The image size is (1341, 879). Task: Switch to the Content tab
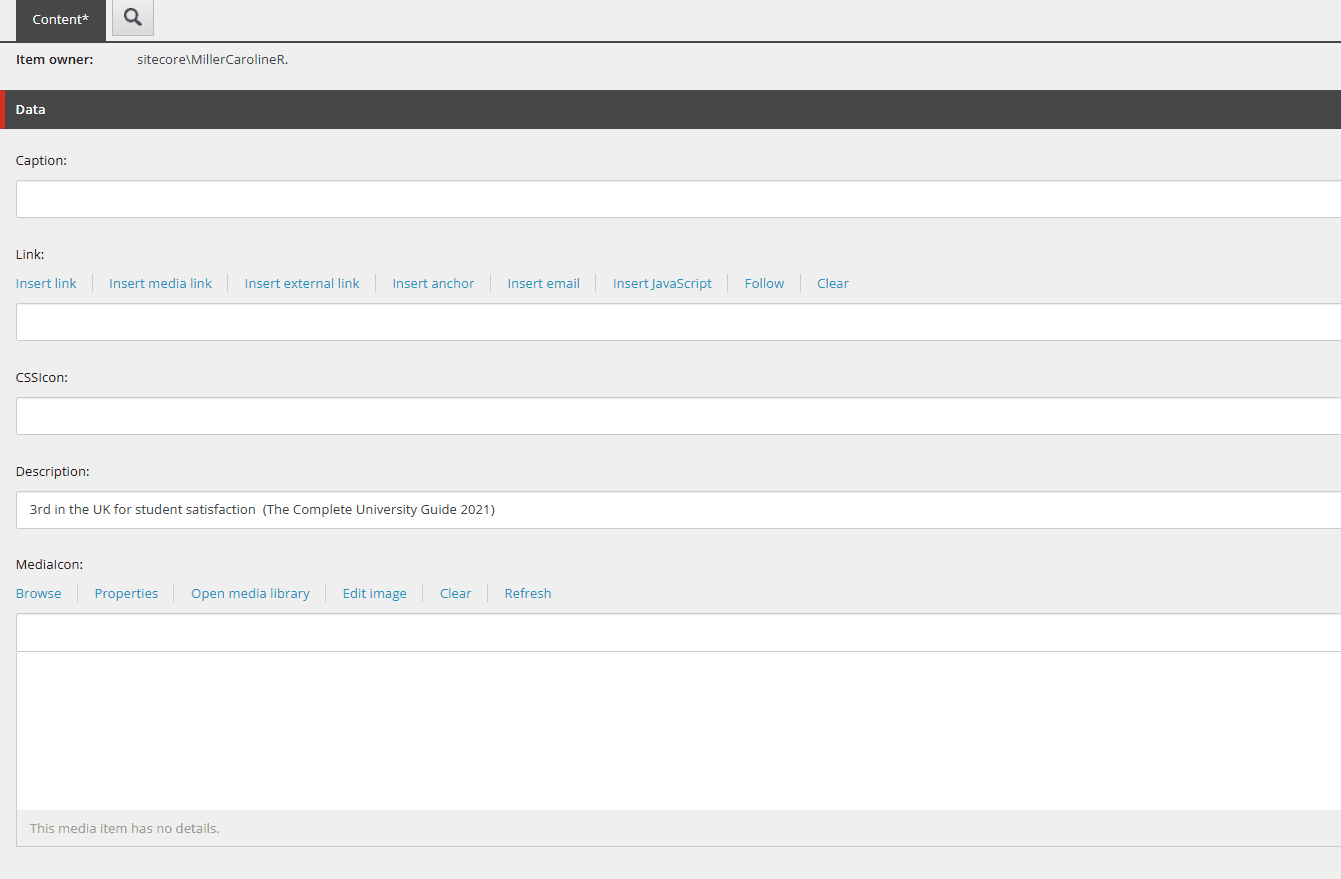tap(60, 19)
